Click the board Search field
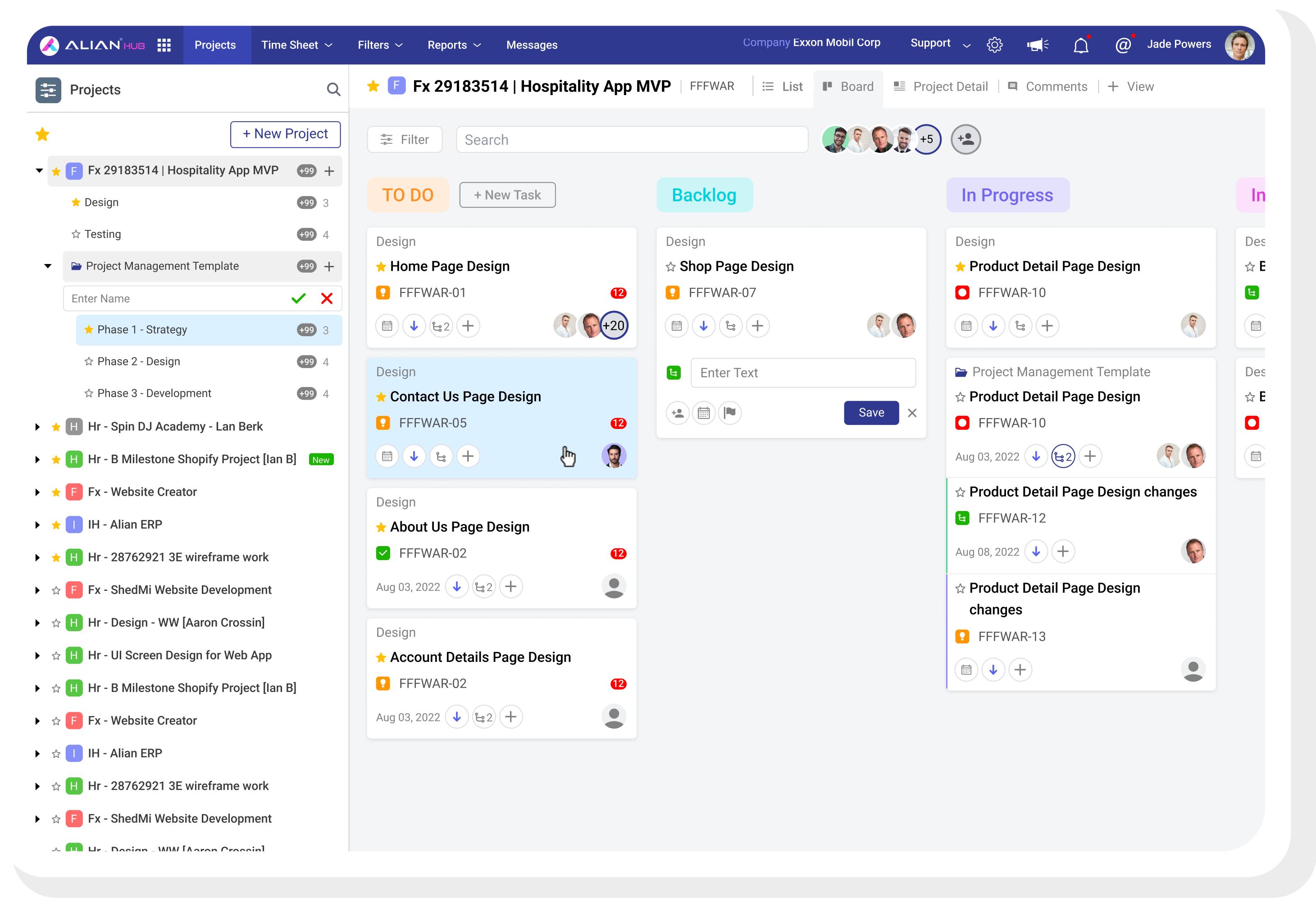1316x898 pixels. click(632, 139)
